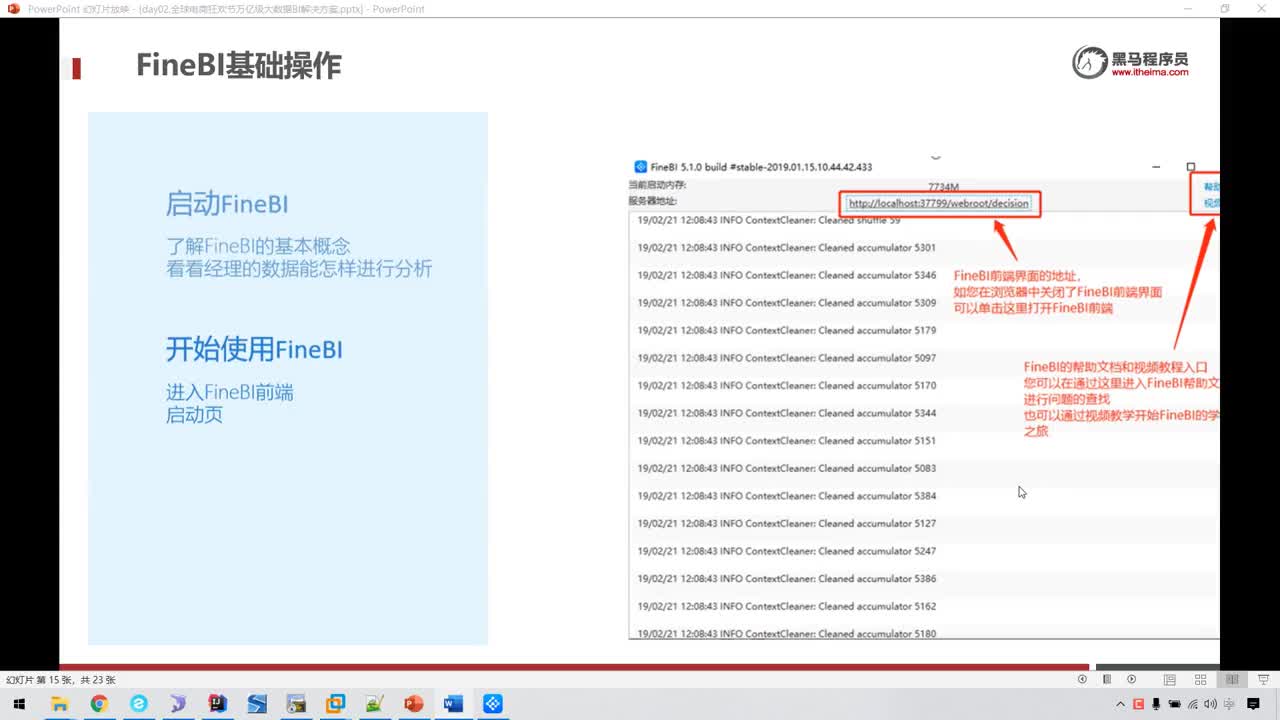The image size is (1280, 720).
Task: Select the Reading View button
Action: [x=1233, y=679]
